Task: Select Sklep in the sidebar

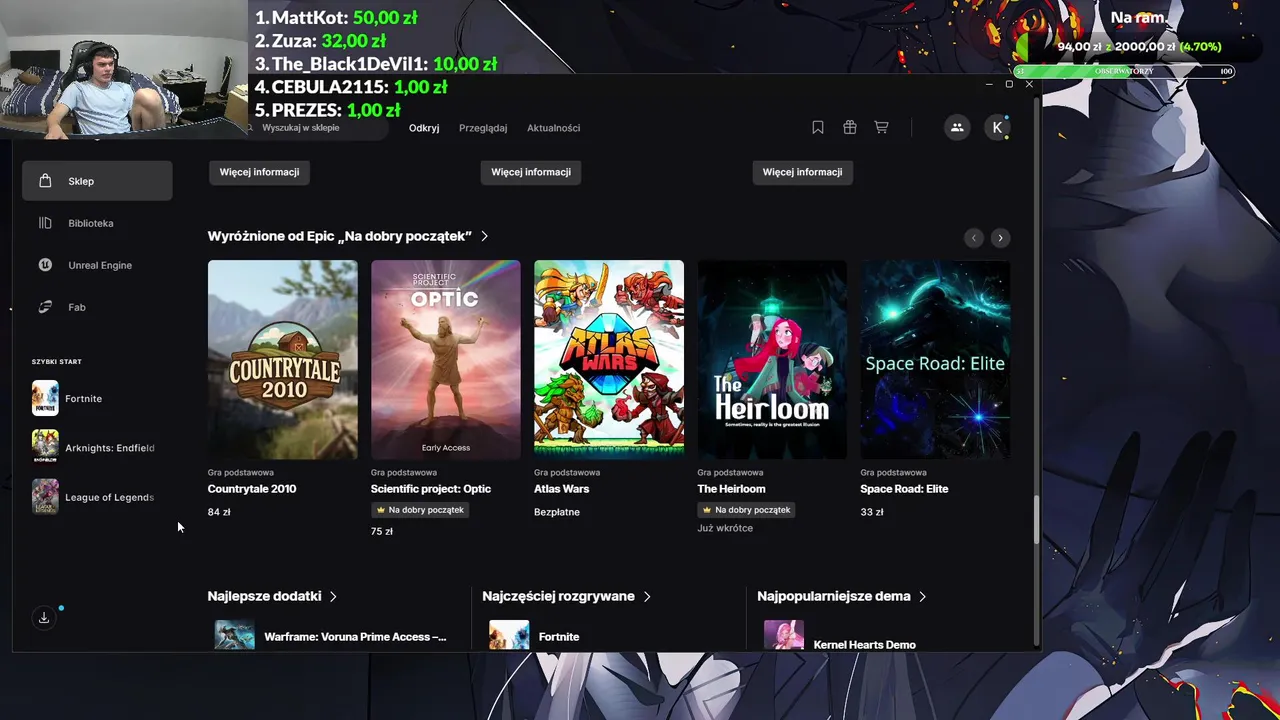Action: [97, 181]
